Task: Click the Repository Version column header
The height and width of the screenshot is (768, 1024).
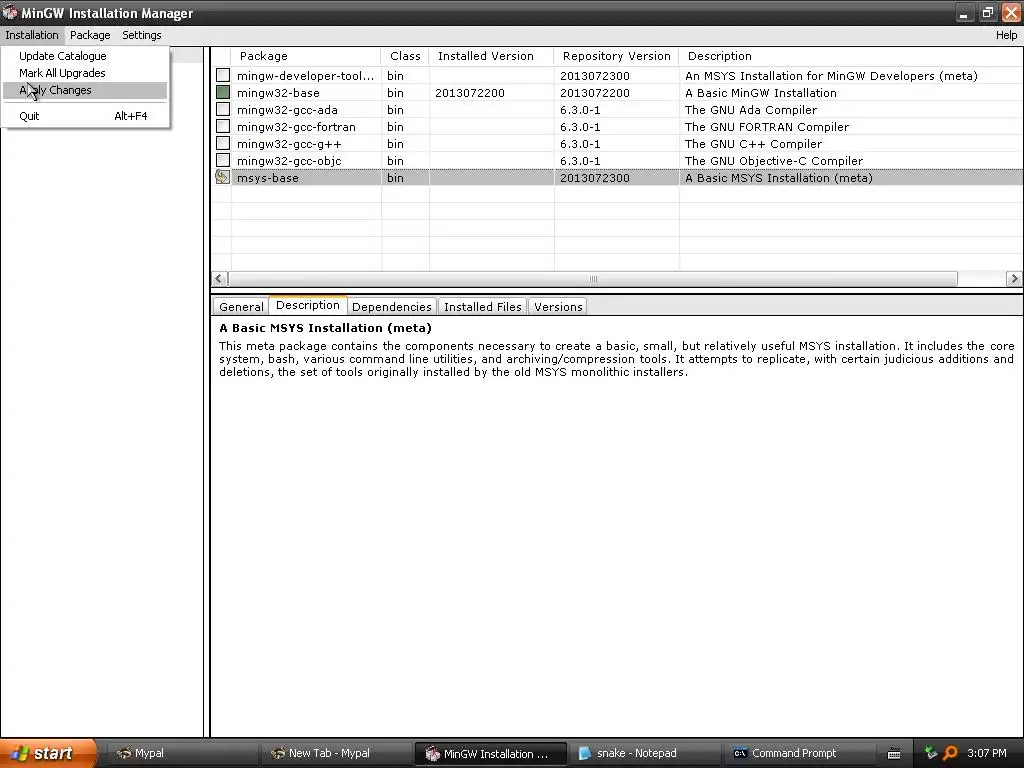Action: 616,56
